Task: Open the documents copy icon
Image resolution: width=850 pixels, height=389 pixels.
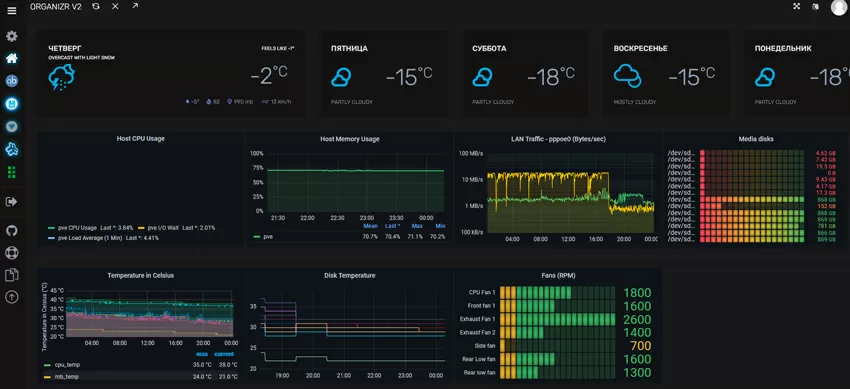Action: 11,275
